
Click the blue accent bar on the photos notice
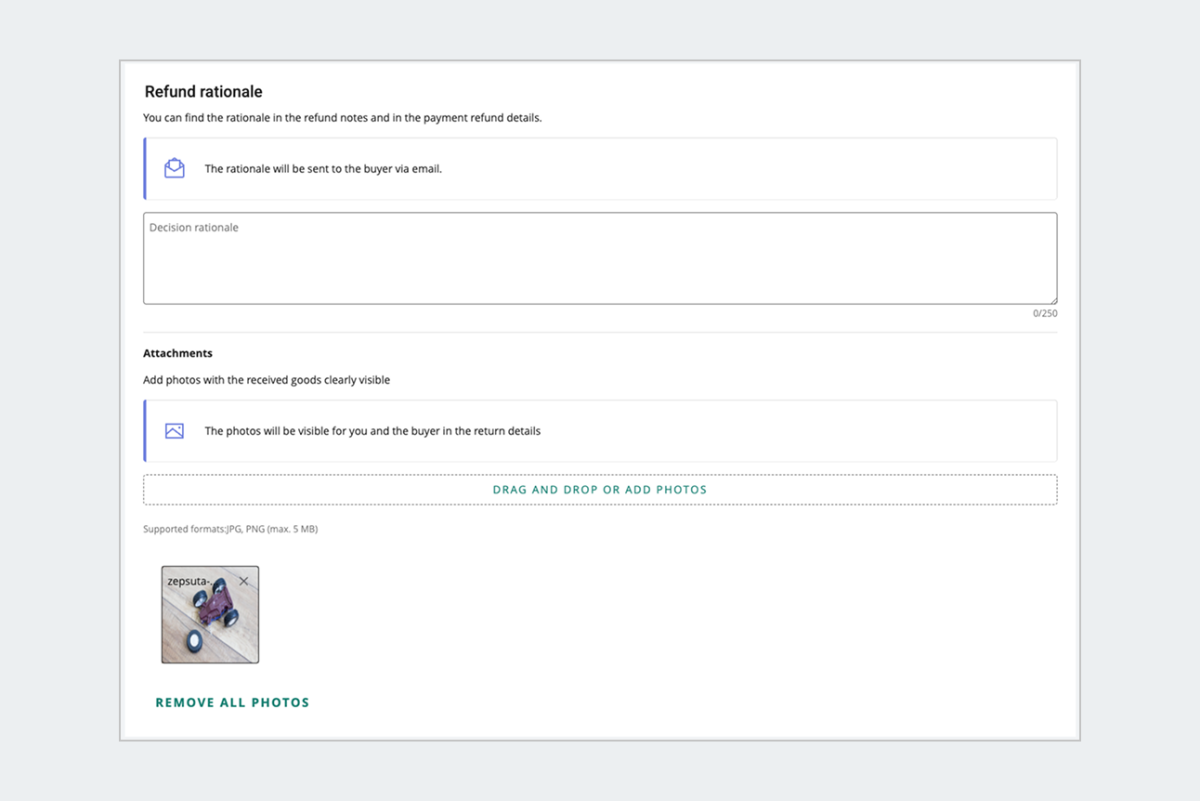point(144,430)
